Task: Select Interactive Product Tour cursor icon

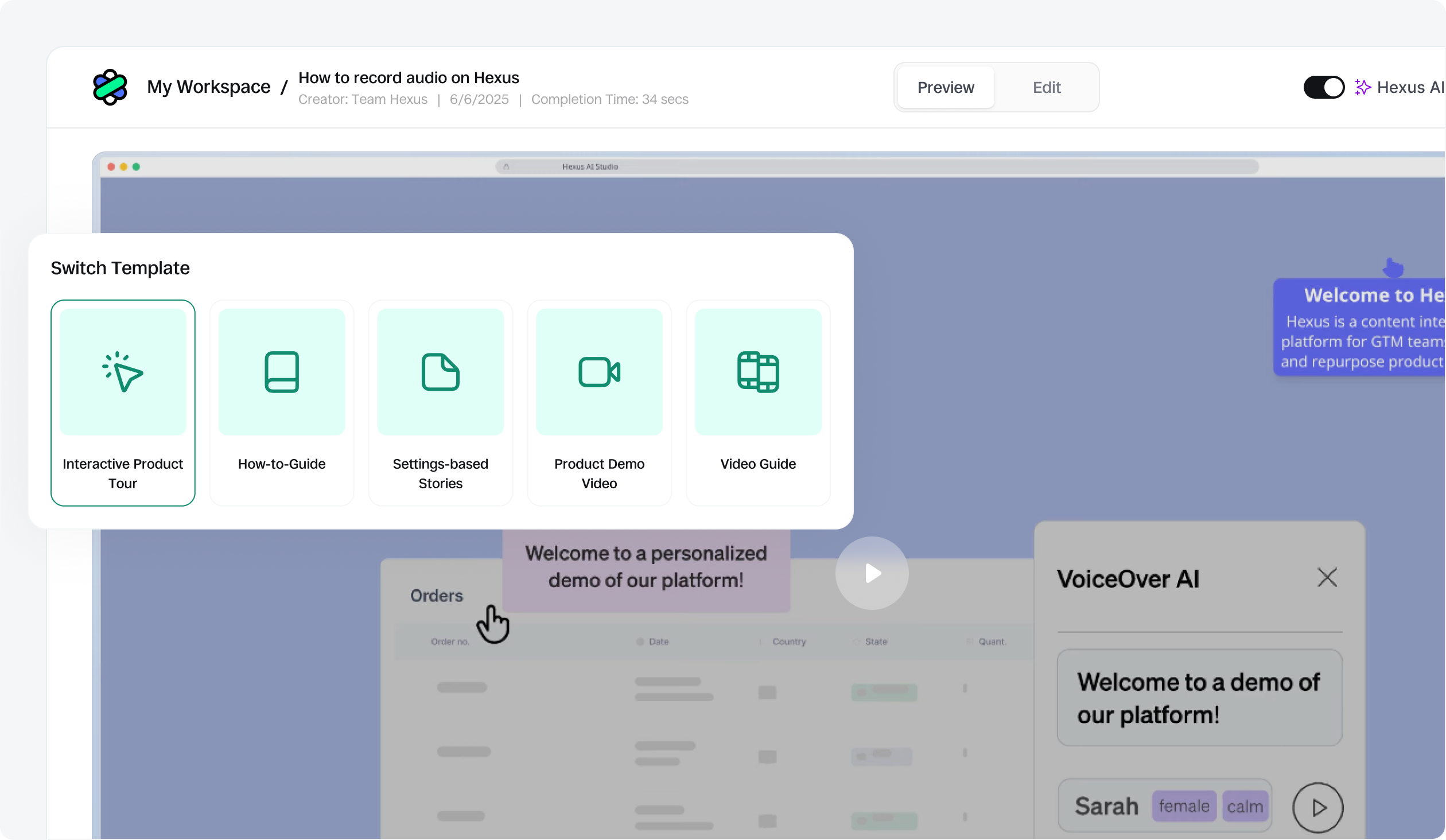Action: point(123,372)
